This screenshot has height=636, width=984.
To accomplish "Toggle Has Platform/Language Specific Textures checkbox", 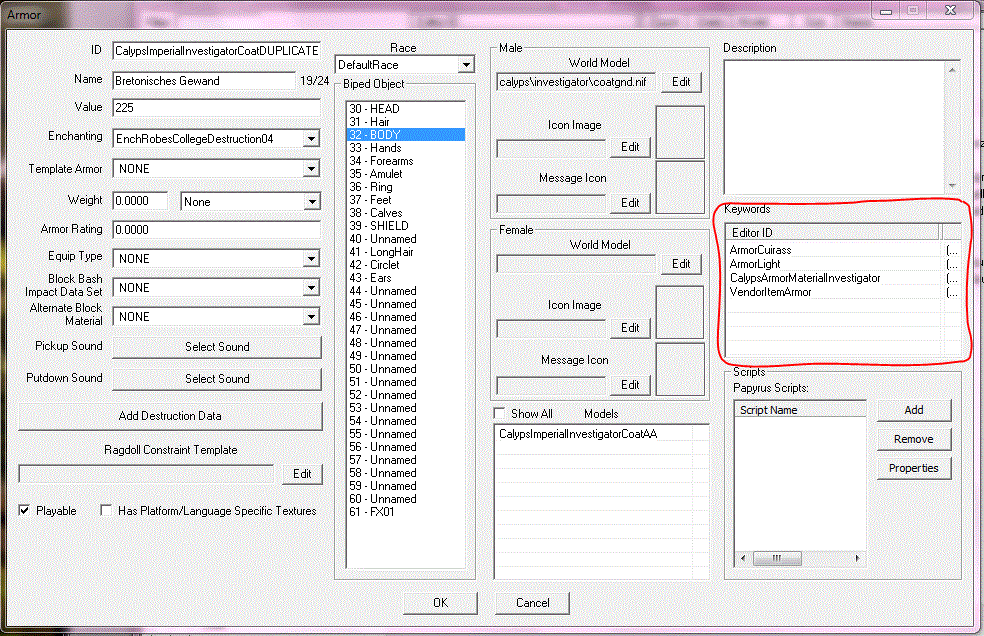I will click(107, 511).
